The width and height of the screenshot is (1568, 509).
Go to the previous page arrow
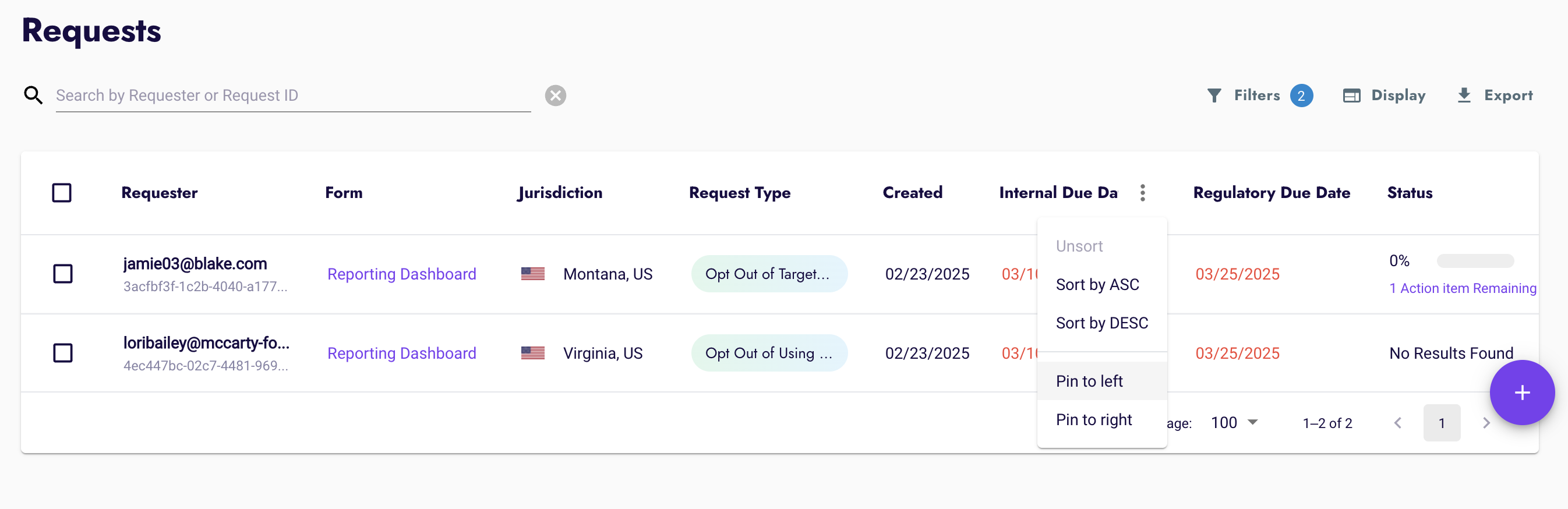tap(1397, 423)
